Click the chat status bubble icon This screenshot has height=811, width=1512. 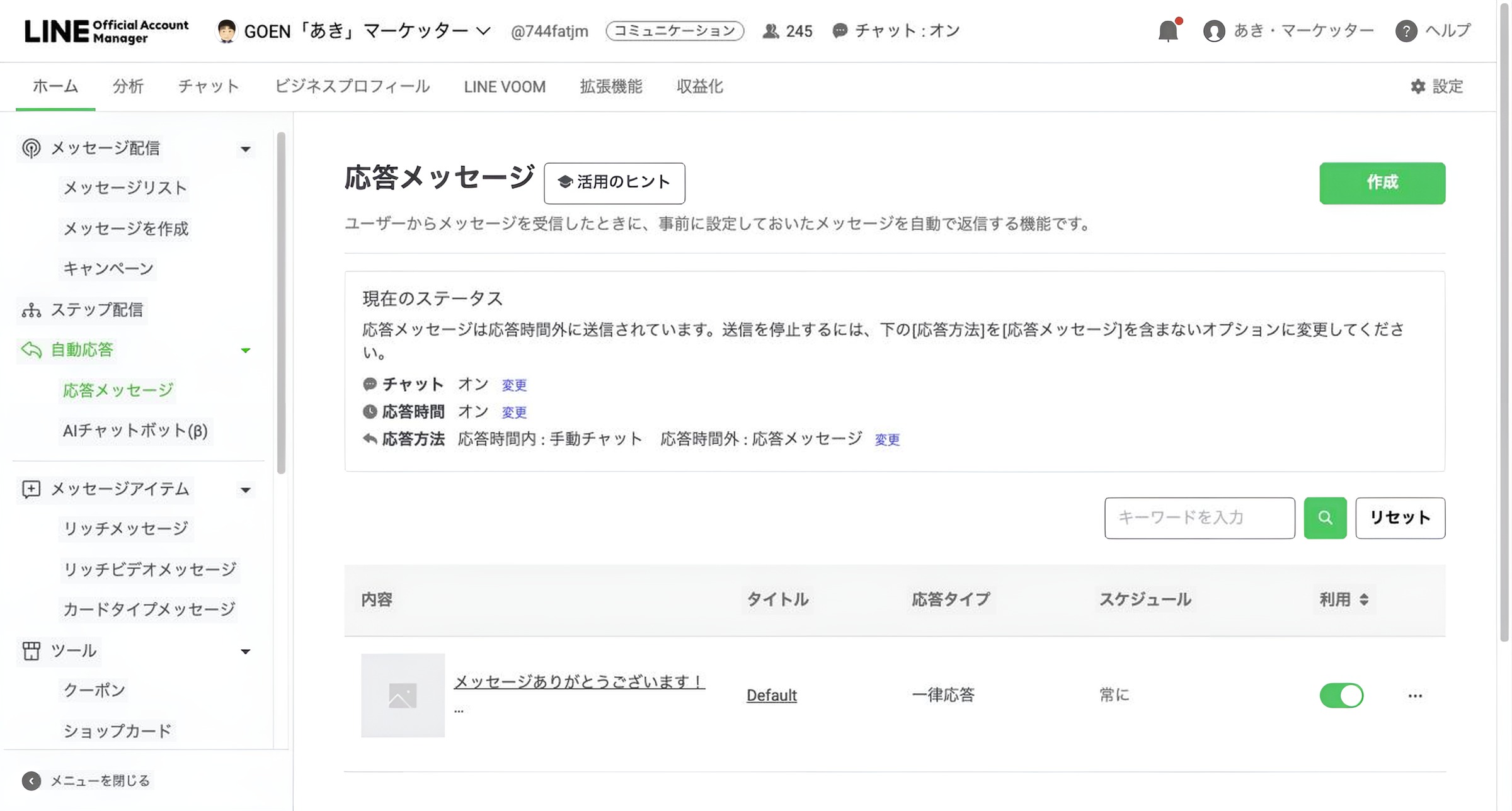840,31
